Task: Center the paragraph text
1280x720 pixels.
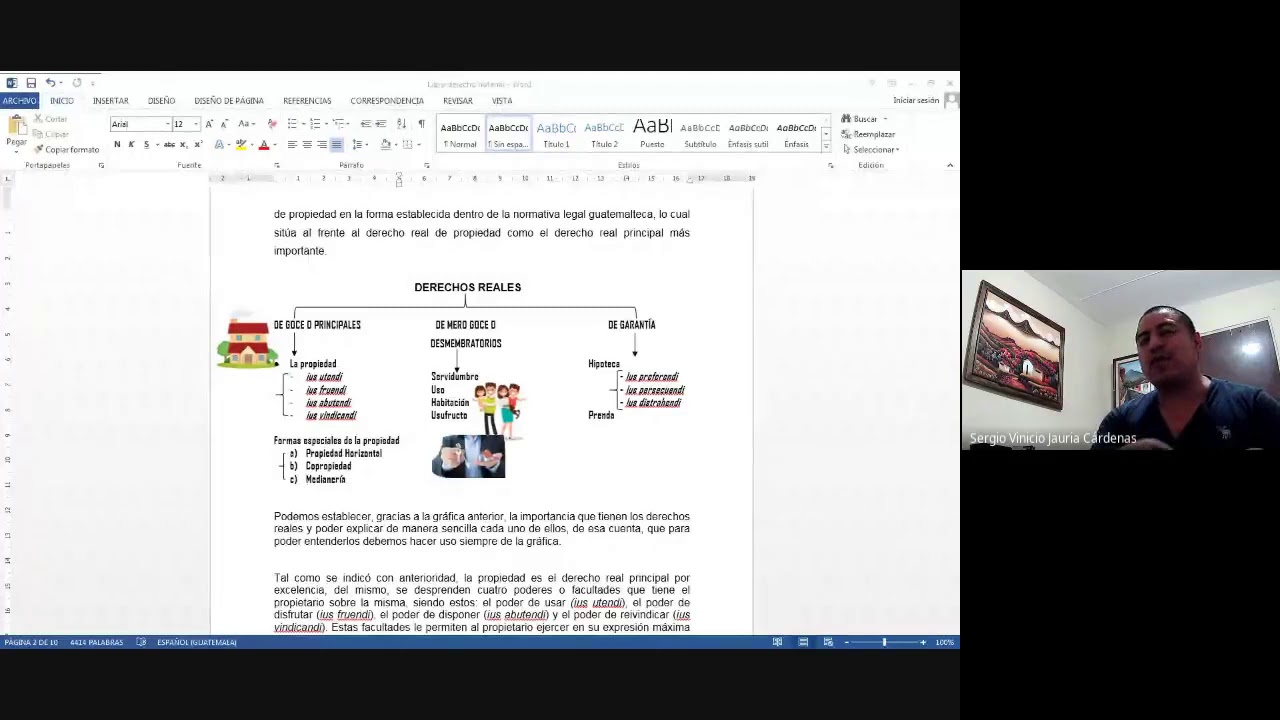Action: pos(307,145)
